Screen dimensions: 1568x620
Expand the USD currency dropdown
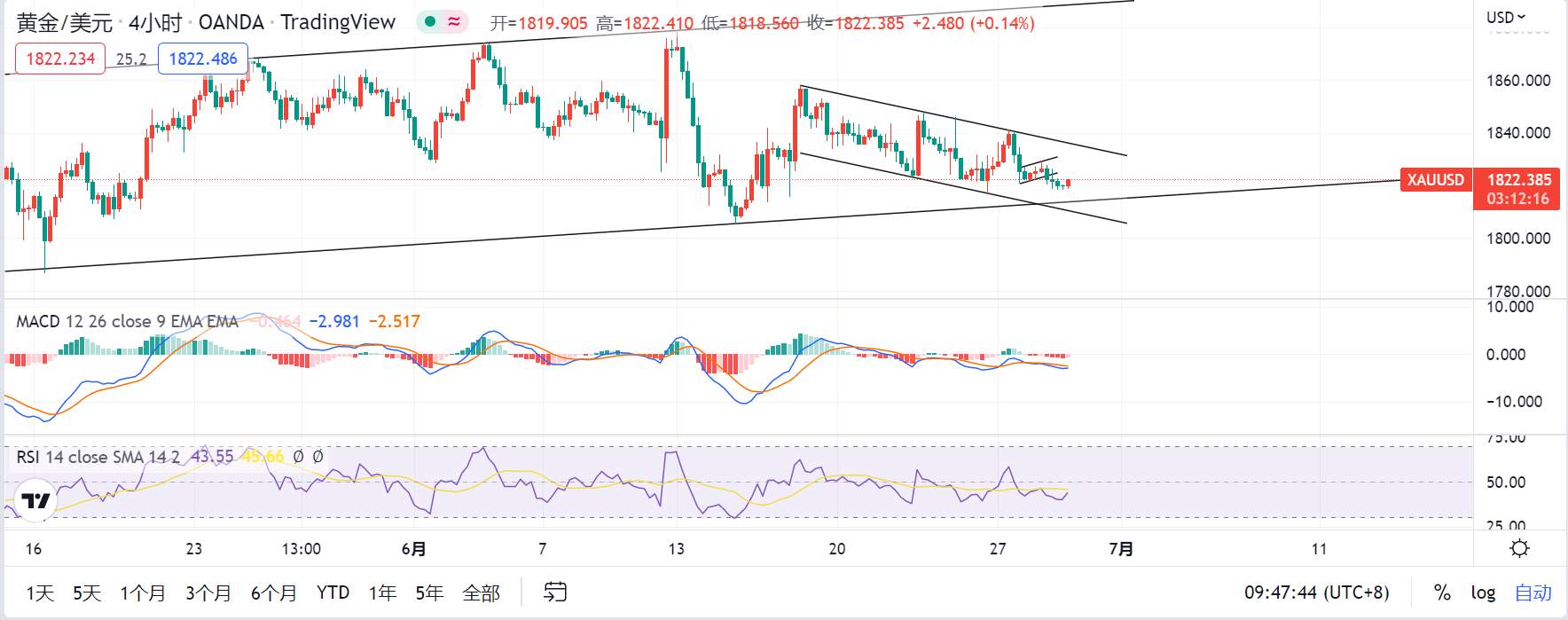(1506, 17)
